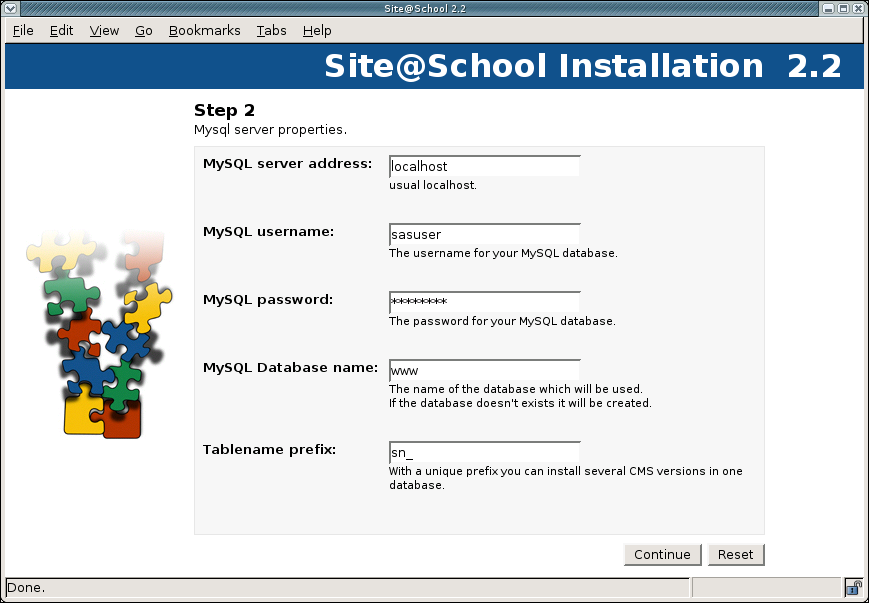
Task: Open the File menu
Action: 23,30
